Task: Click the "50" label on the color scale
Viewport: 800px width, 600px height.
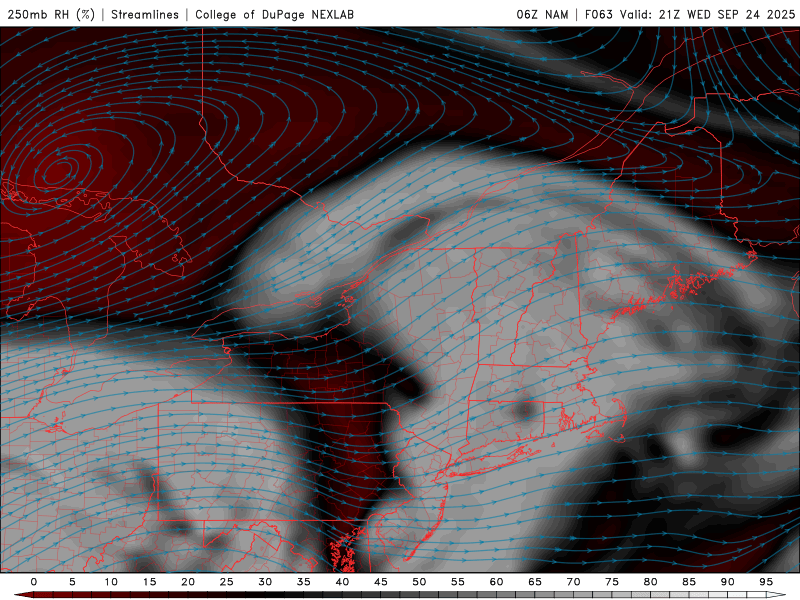Action: [x=419, y=582]
